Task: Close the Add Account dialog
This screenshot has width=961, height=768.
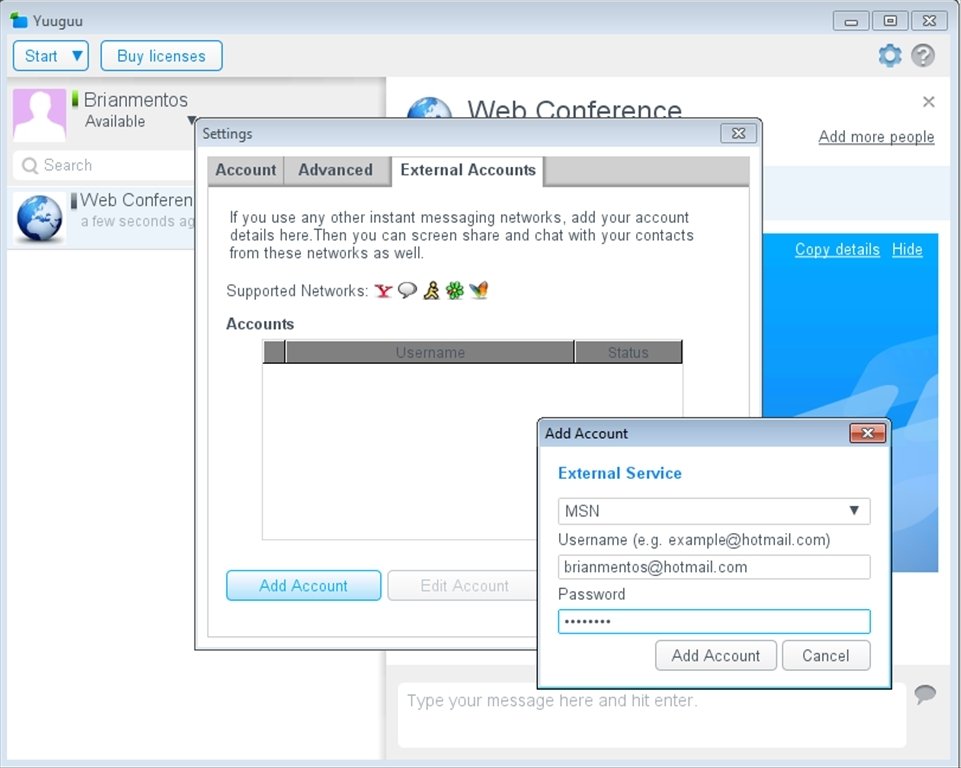Action: [867, 433]
